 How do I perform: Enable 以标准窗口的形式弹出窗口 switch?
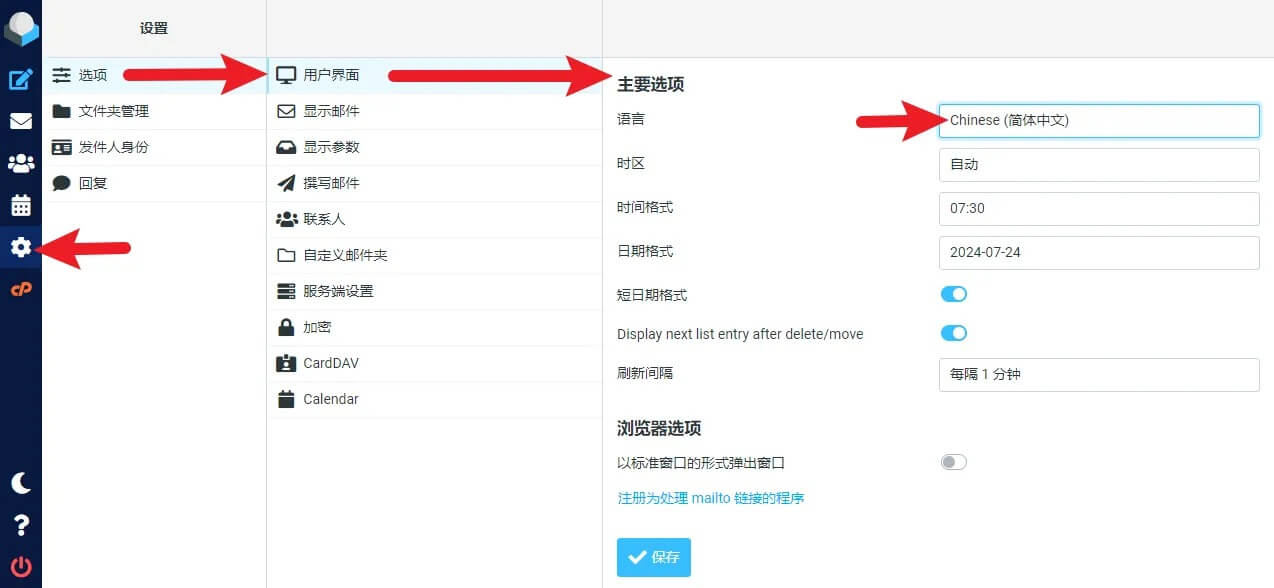[953, 462]
